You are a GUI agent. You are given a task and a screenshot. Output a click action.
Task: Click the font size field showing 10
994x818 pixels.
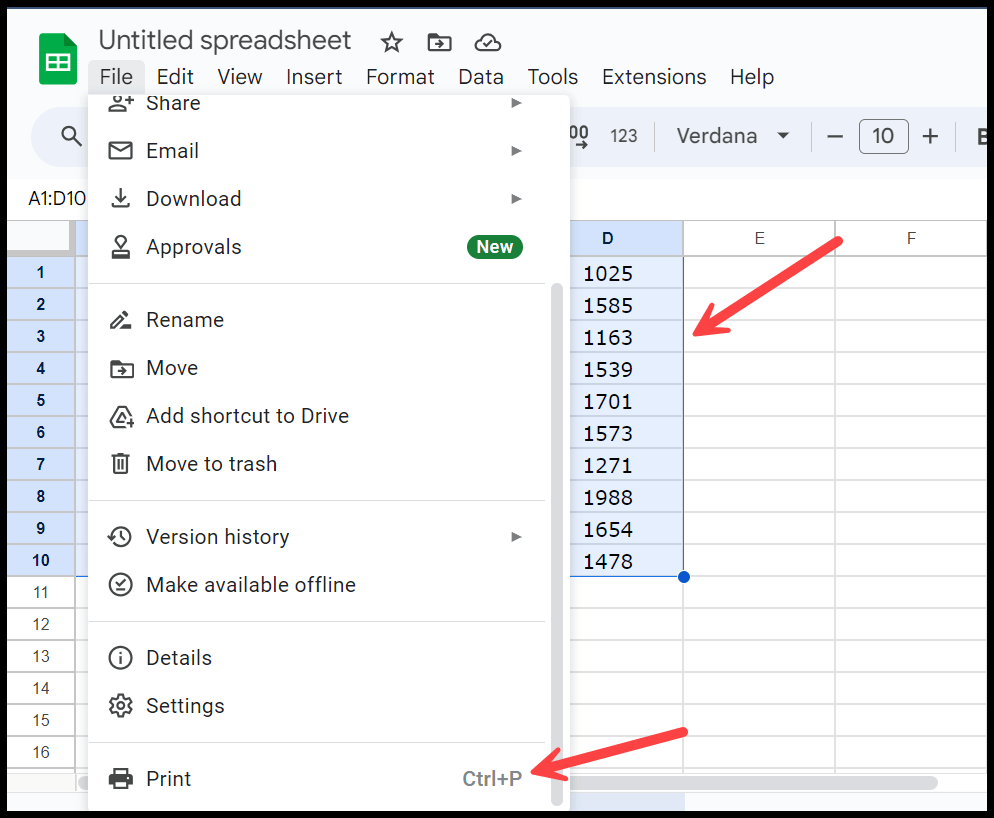click(x=883, y=136)
